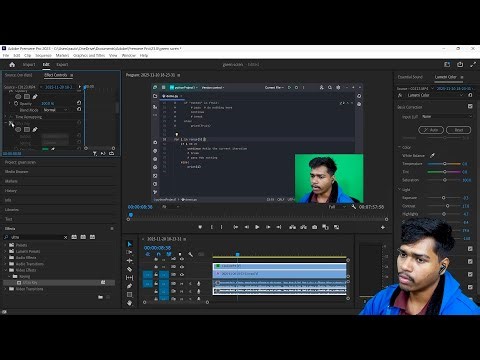
Task: Click the Extract button
Action: click(x=303, y=227)
